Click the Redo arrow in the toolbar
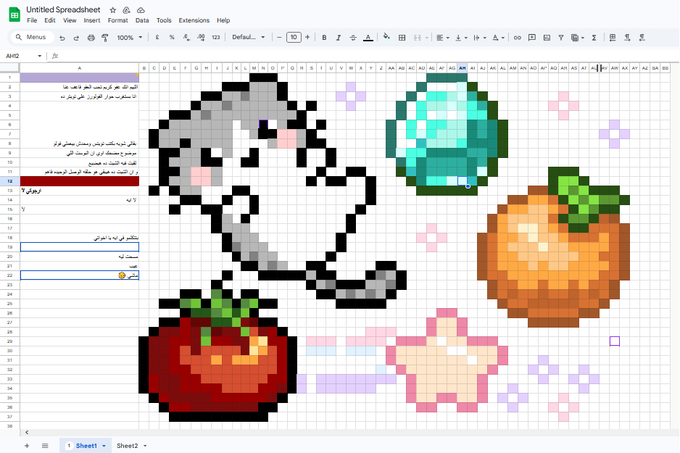This screenshot has width=680, height=453. click(76, 38)
